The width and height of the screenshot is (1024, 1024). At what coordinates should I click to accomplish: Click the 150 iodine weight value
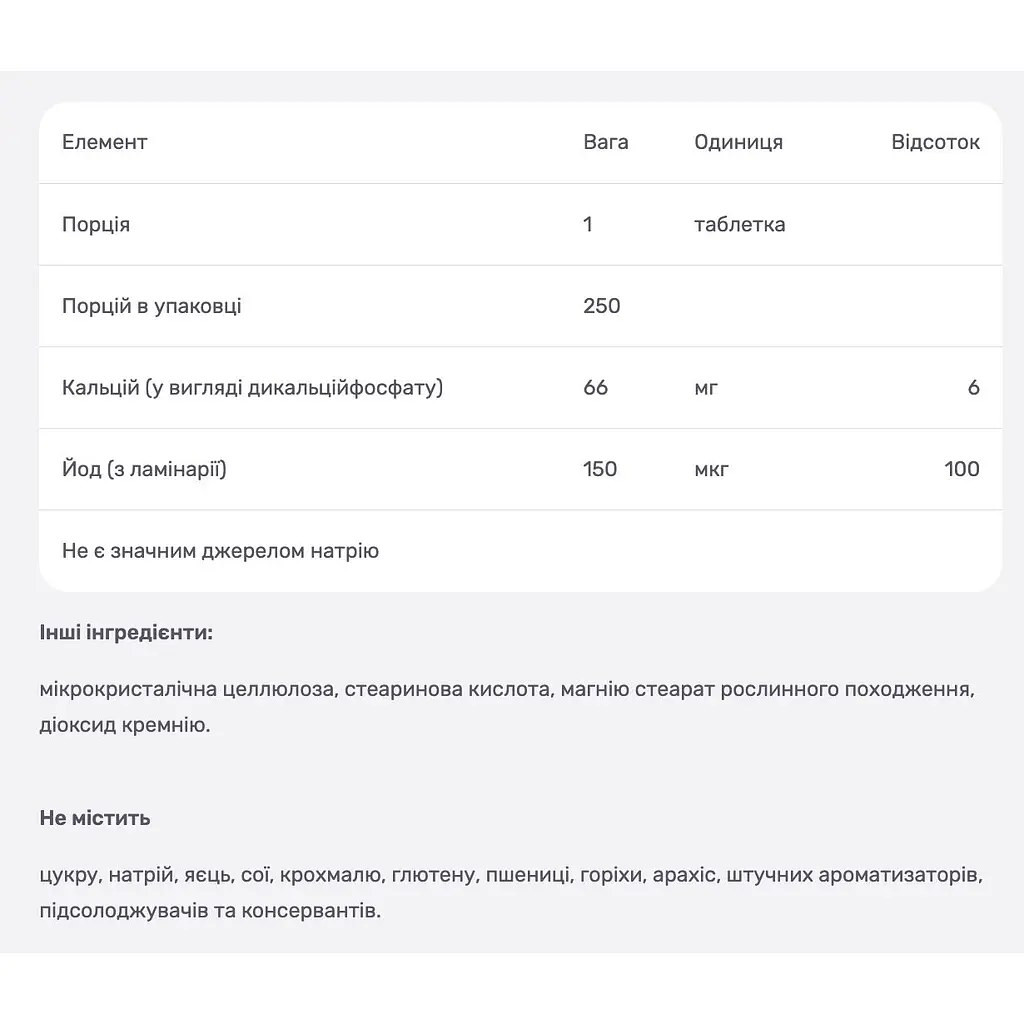click(x=600, y=470)
